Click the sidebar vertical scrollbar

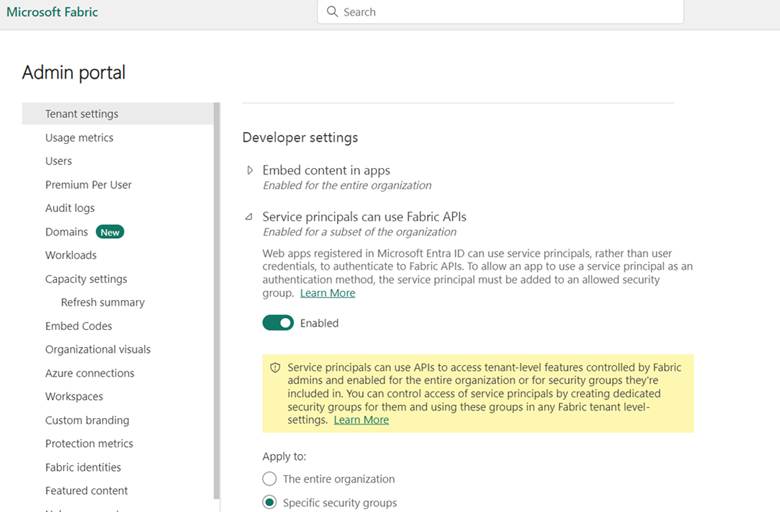click(x=216, y=301)
